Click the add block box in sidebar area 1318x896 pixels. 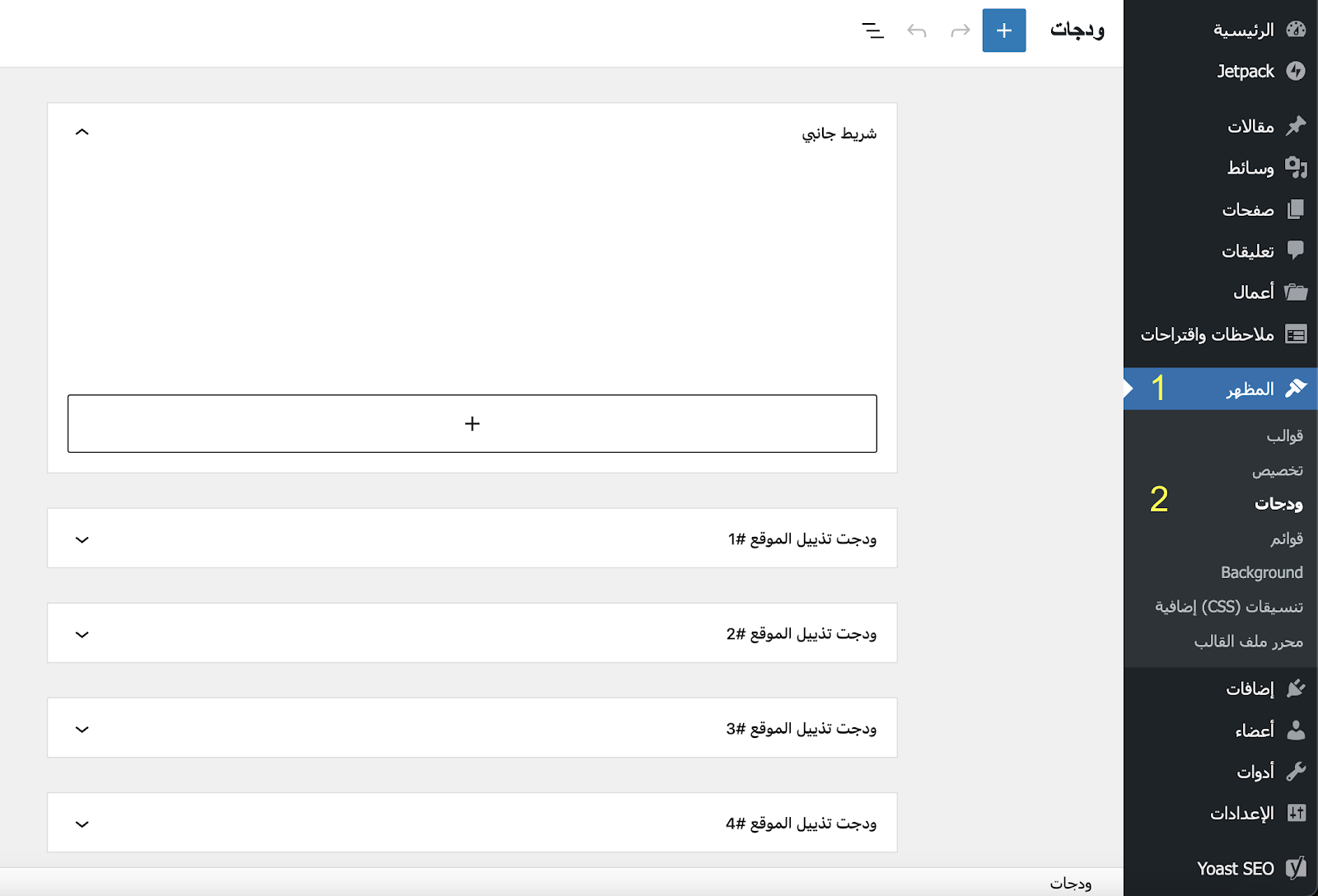[x=472, y=423]
